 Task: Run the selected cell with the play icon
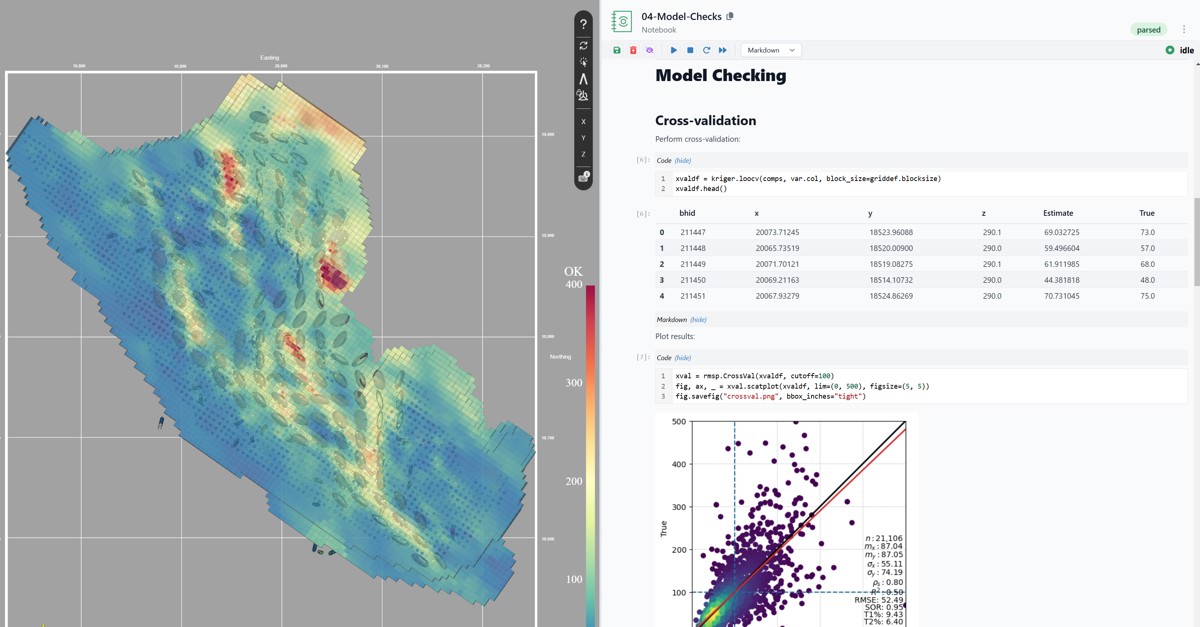click(673, 49)
